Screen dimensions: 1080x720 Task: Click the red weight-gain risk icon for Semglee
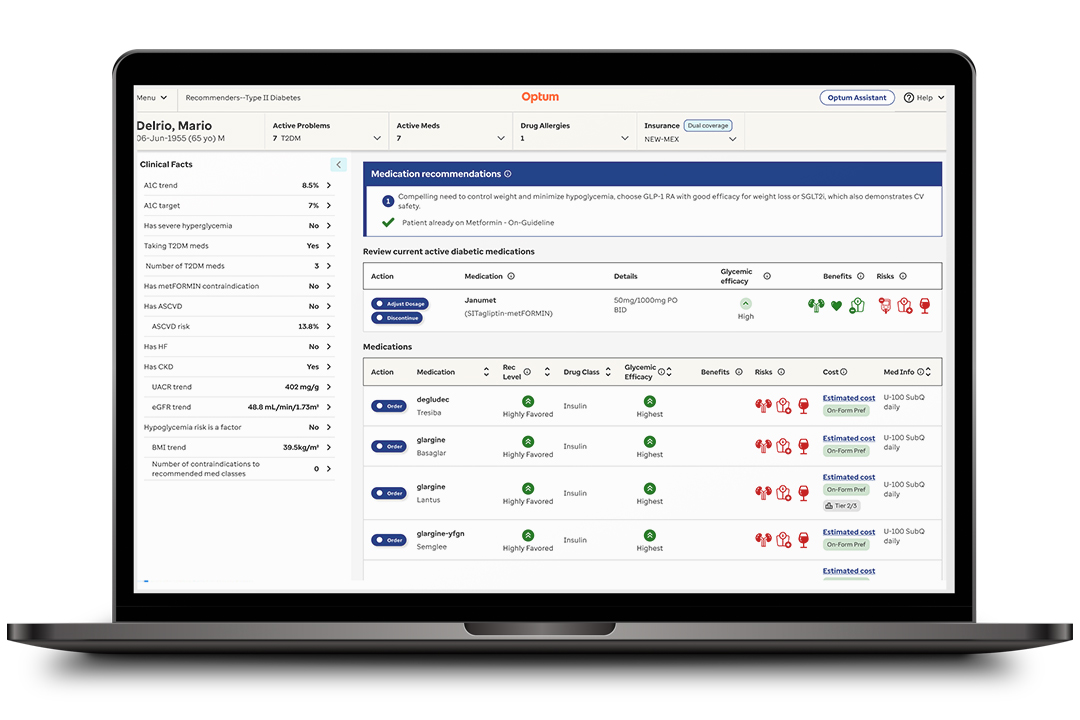[783, 539]
